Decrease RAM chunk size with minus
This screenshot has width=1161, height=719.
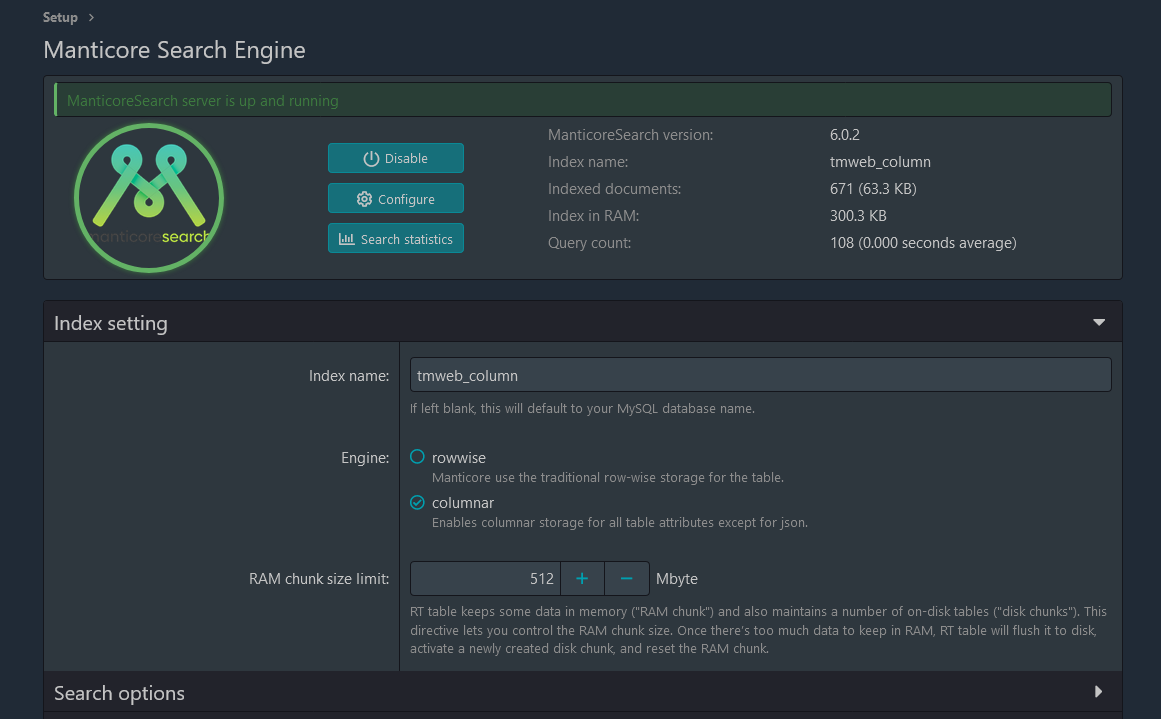tap(626, 579)
